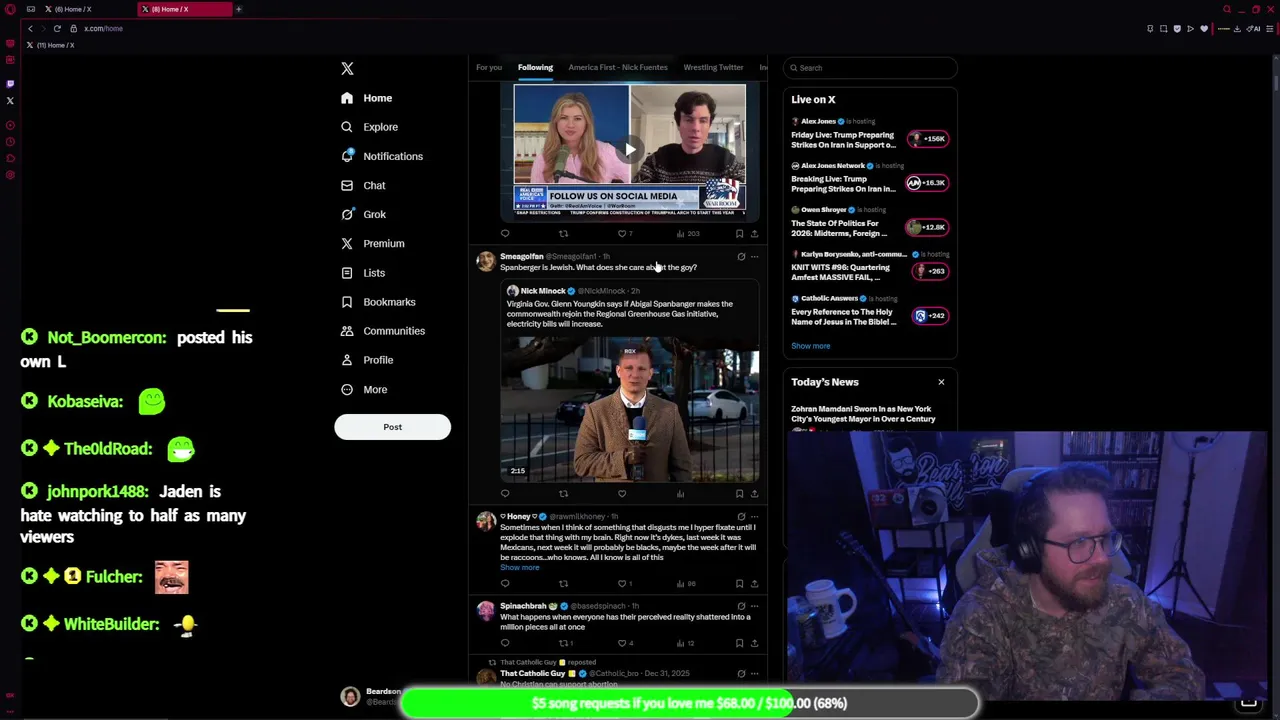This screenshot has height=720, width=1280.
Task: Like Honey's post with 1 like
Action: coord(624,584)
